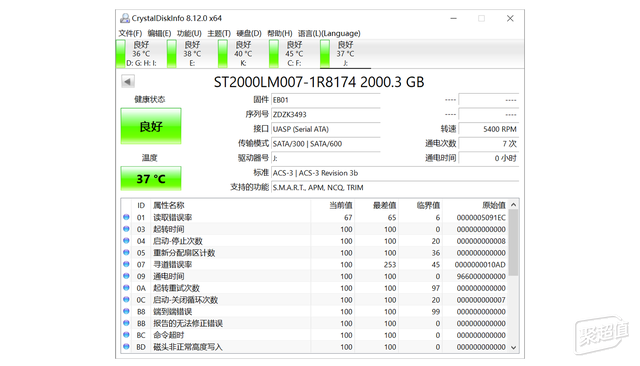Click status dot for attribute BD 磁头非正常高度写入
Image resolution: width=640 pixels, height=366 pixels.
click(x=126, y=346)
